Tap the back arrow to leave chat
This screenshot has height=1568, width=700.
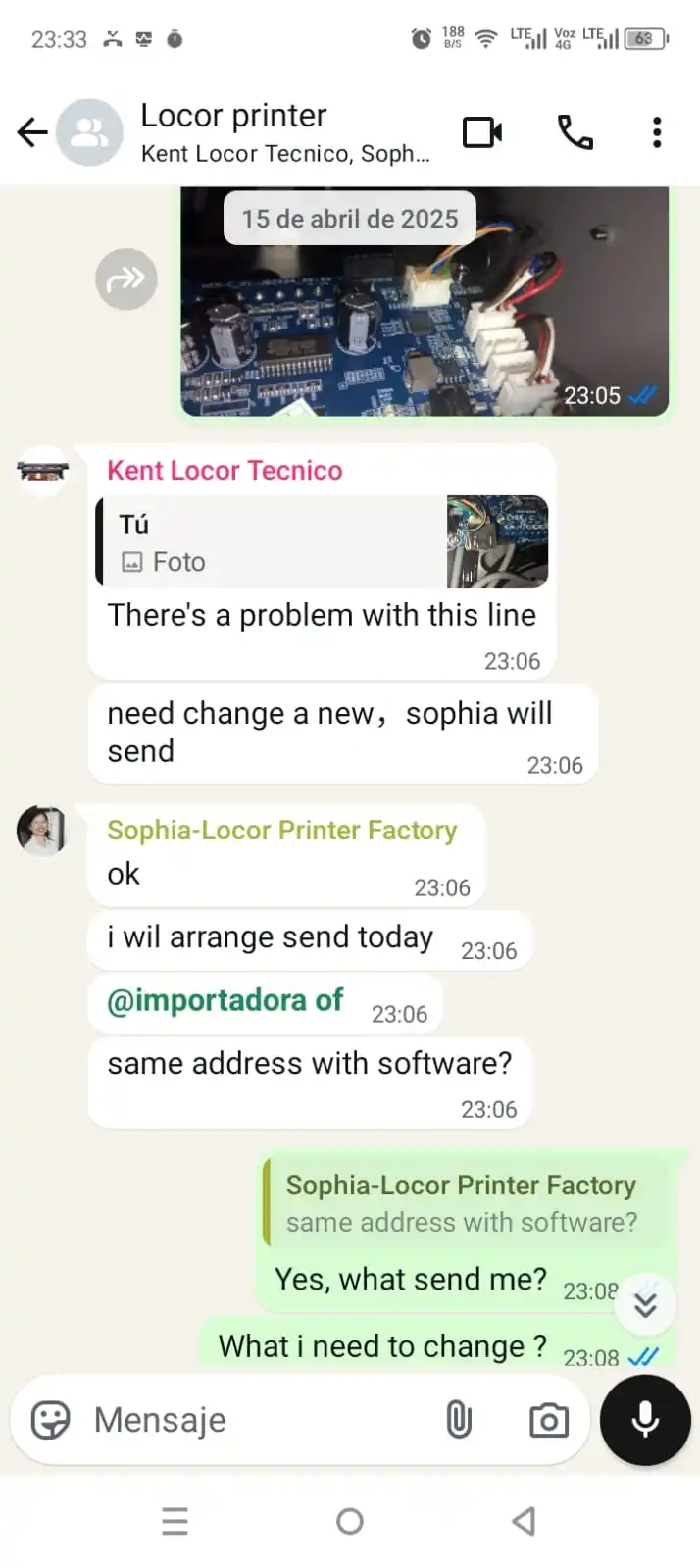32,132
